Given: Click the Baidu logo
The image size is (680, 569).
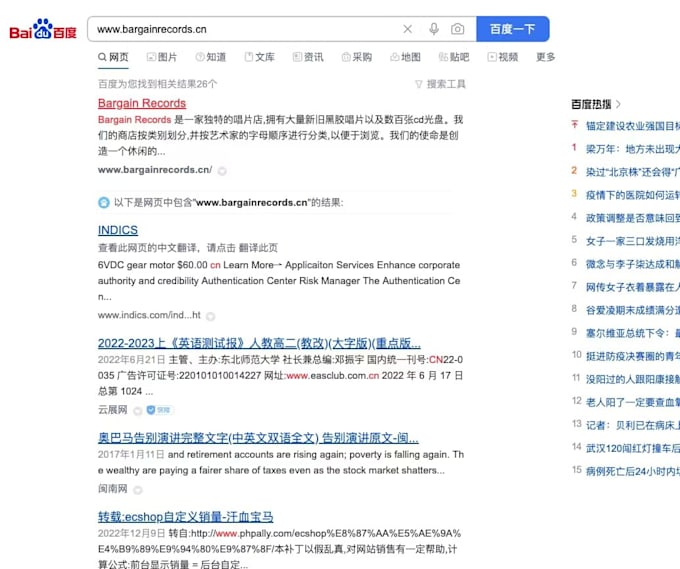Looking at the screenshot, I should click(x=42, y=29).
